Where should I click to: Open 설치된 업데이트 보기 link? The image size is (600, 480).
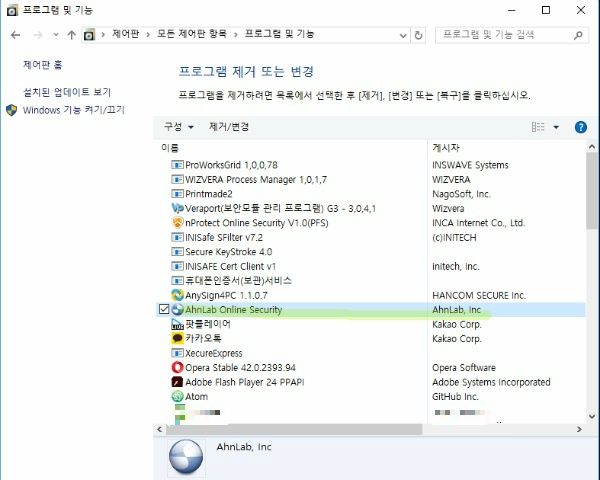[x=67, y=92]
